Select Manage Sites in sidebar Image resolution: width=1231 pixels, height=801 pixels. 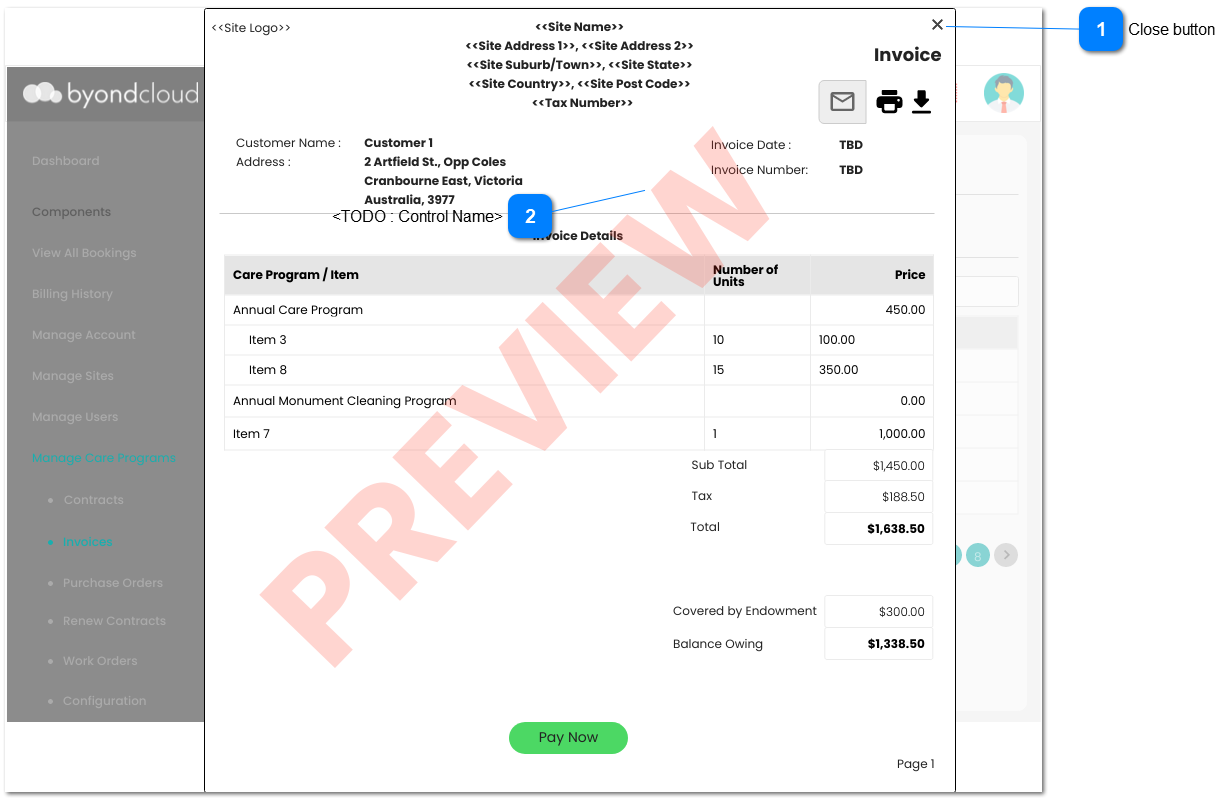coord(73,376)
